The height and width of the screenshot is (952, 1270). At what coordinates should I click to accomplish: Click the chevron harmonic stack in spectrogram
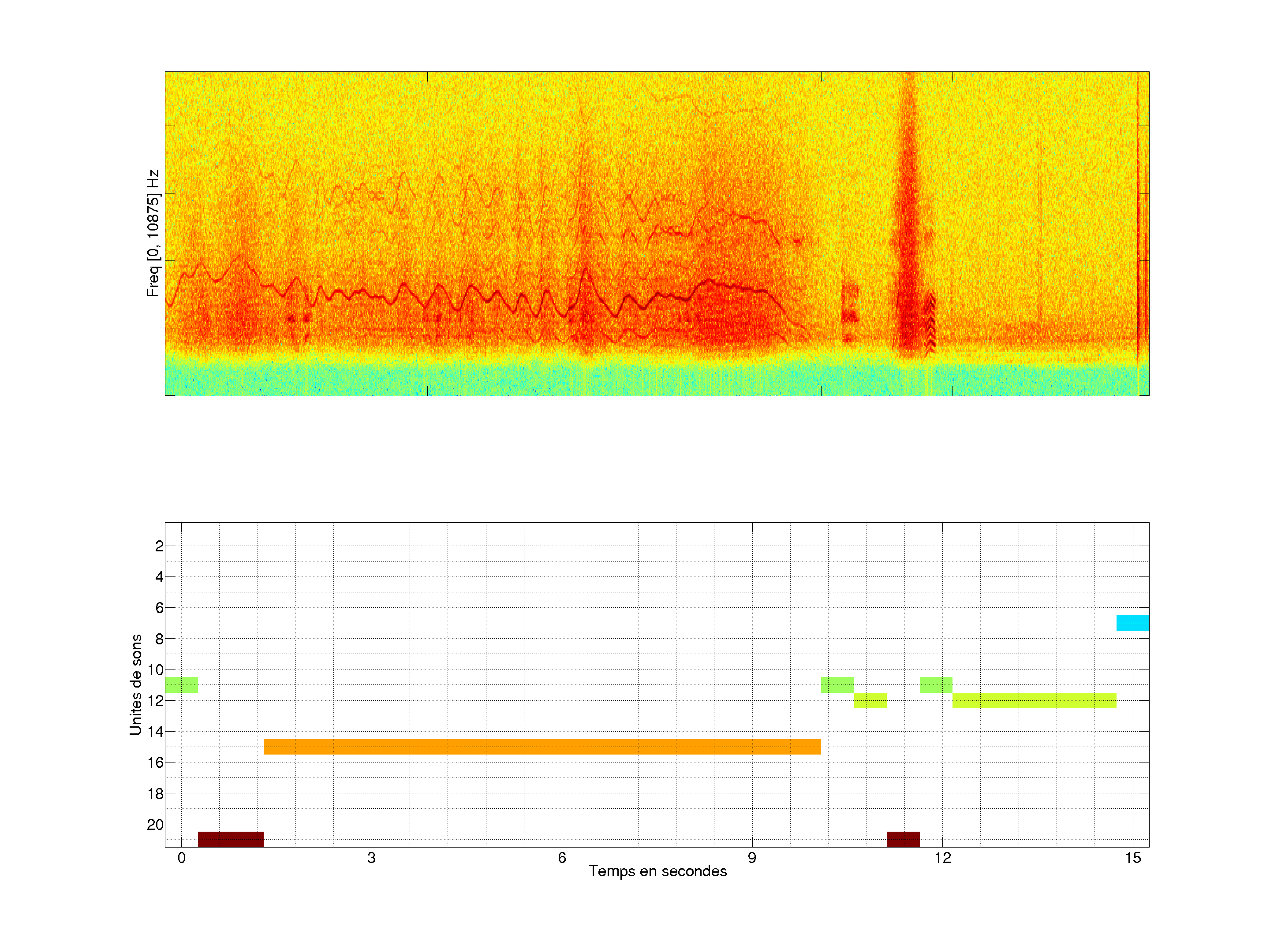[931, 321]
